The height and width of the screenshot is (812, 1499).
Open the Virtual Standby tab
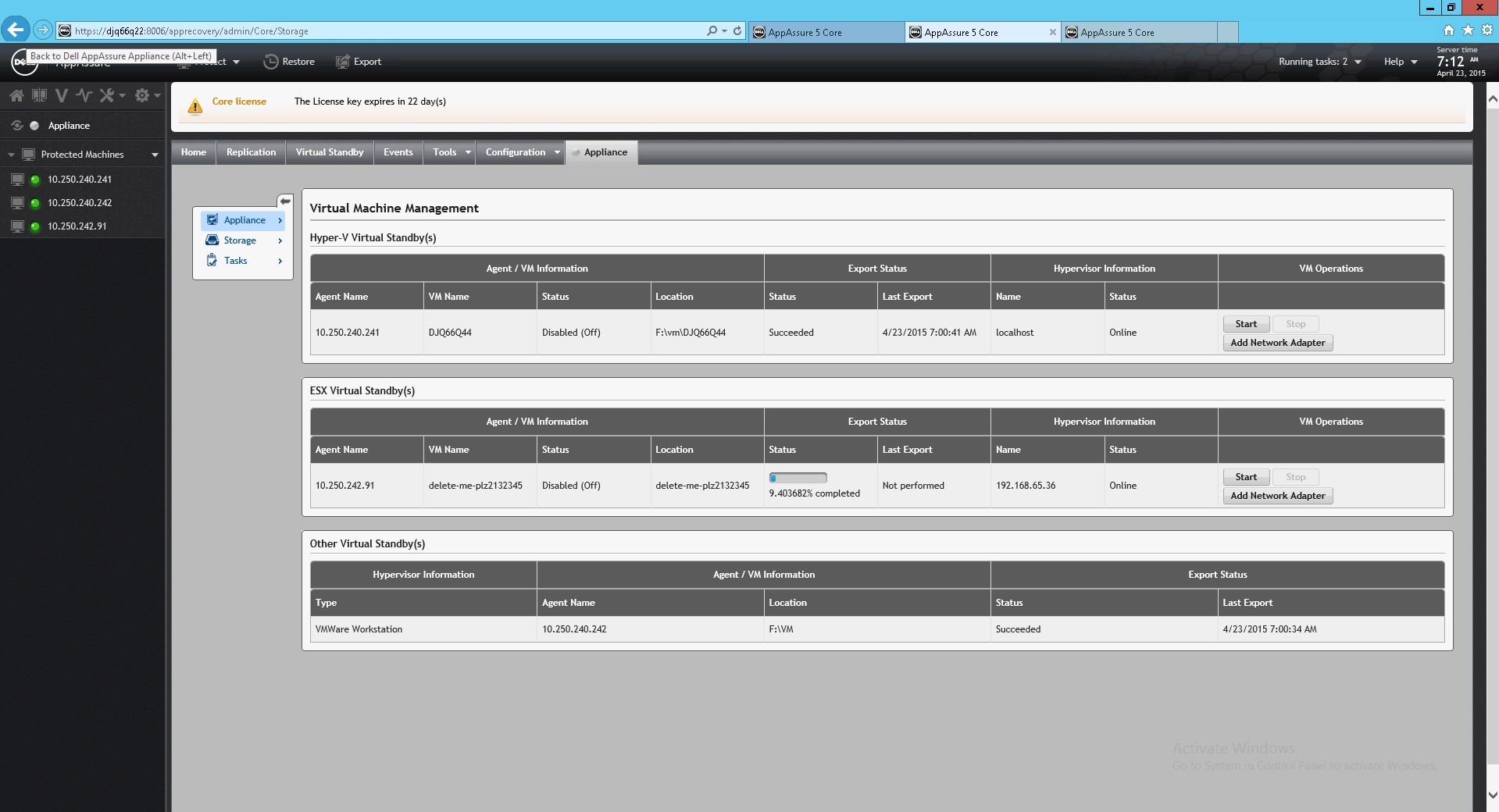coord(330,152)
